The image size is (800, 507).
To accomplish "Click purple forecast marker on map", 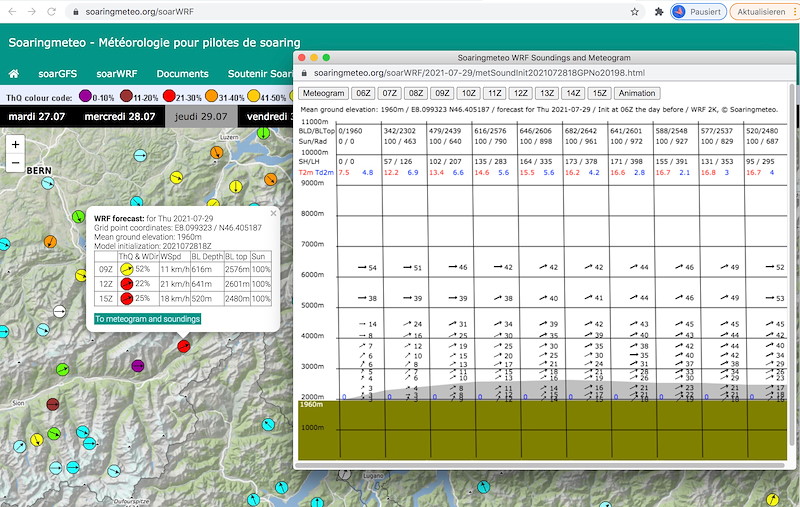I will pyautogui.click(x=138, y=365).
